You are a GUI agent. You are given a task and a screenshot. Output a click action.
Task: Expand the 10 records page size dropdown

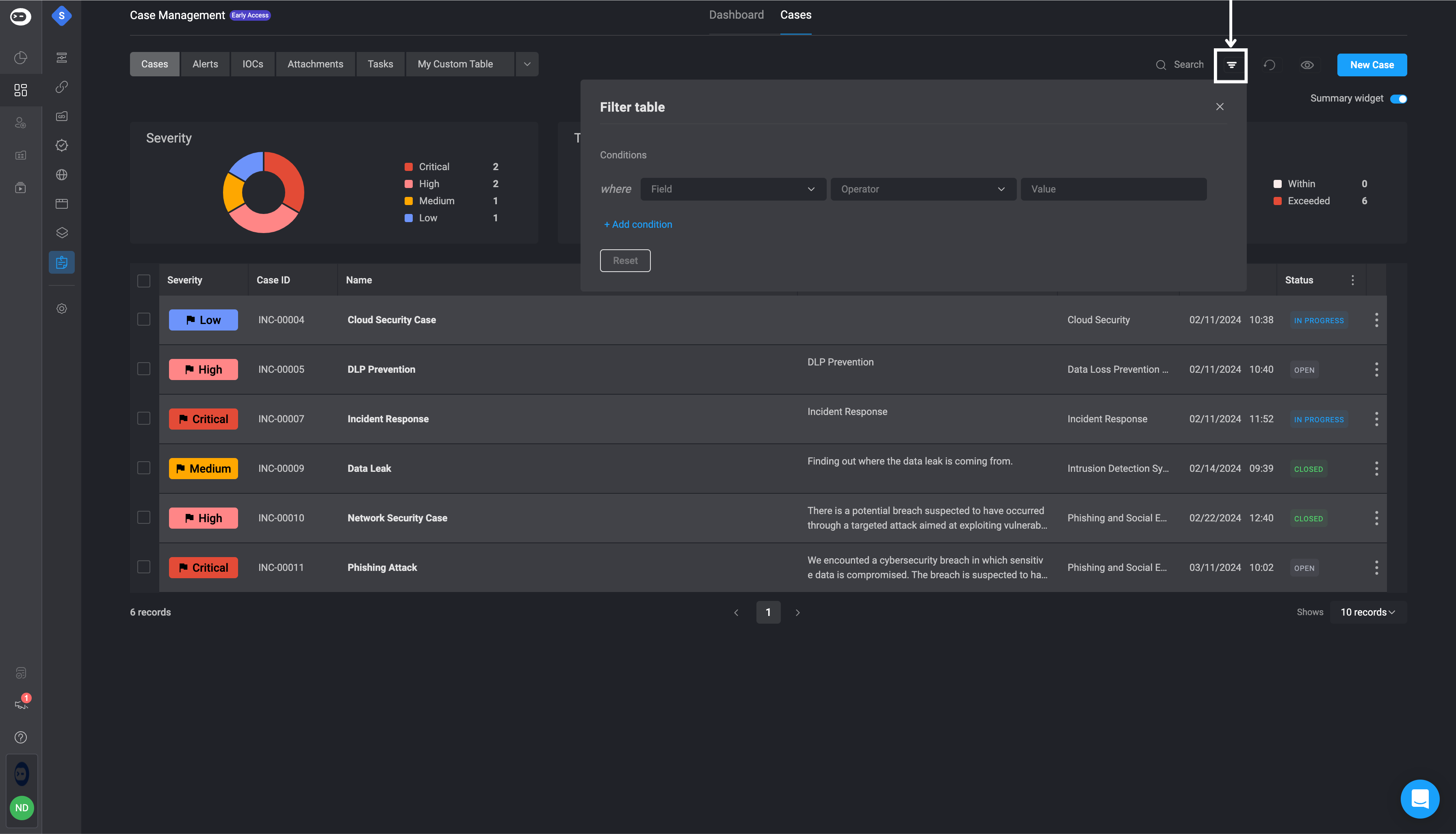tap(1367, 612)
